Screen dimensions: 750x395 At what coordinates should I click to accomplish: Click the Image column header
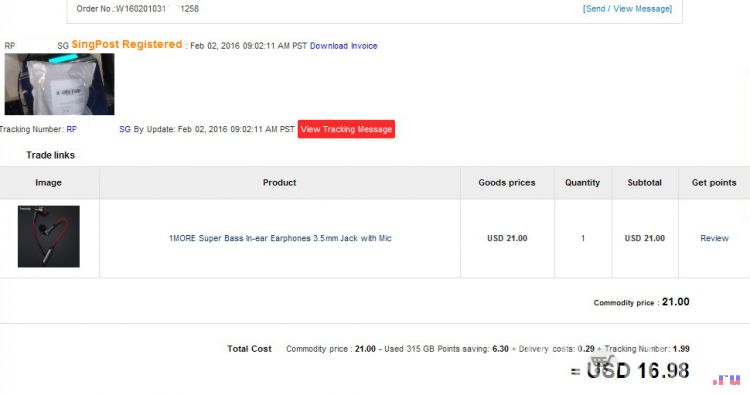pos(48,183)
